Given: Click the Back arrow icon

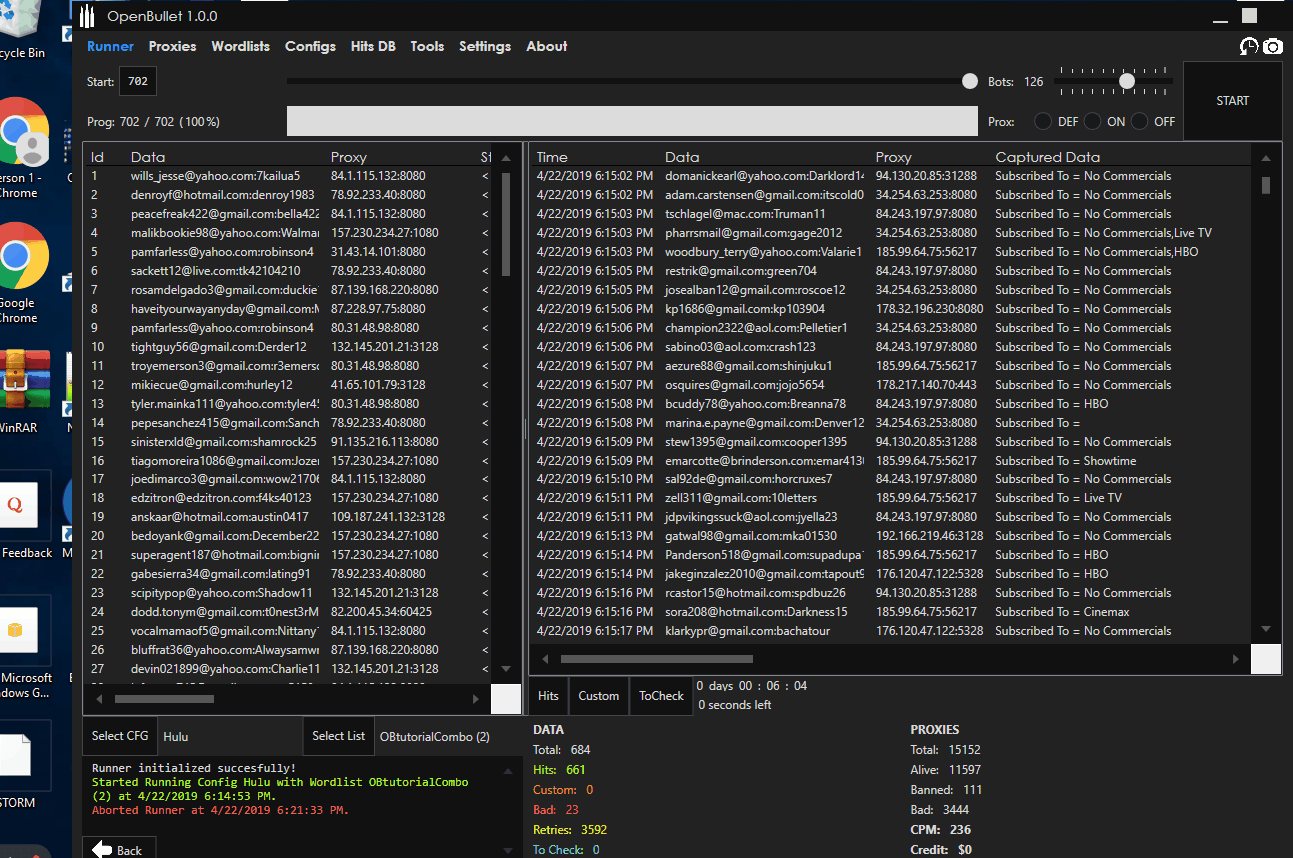Looking at the screenshot, I should (102, 849).
